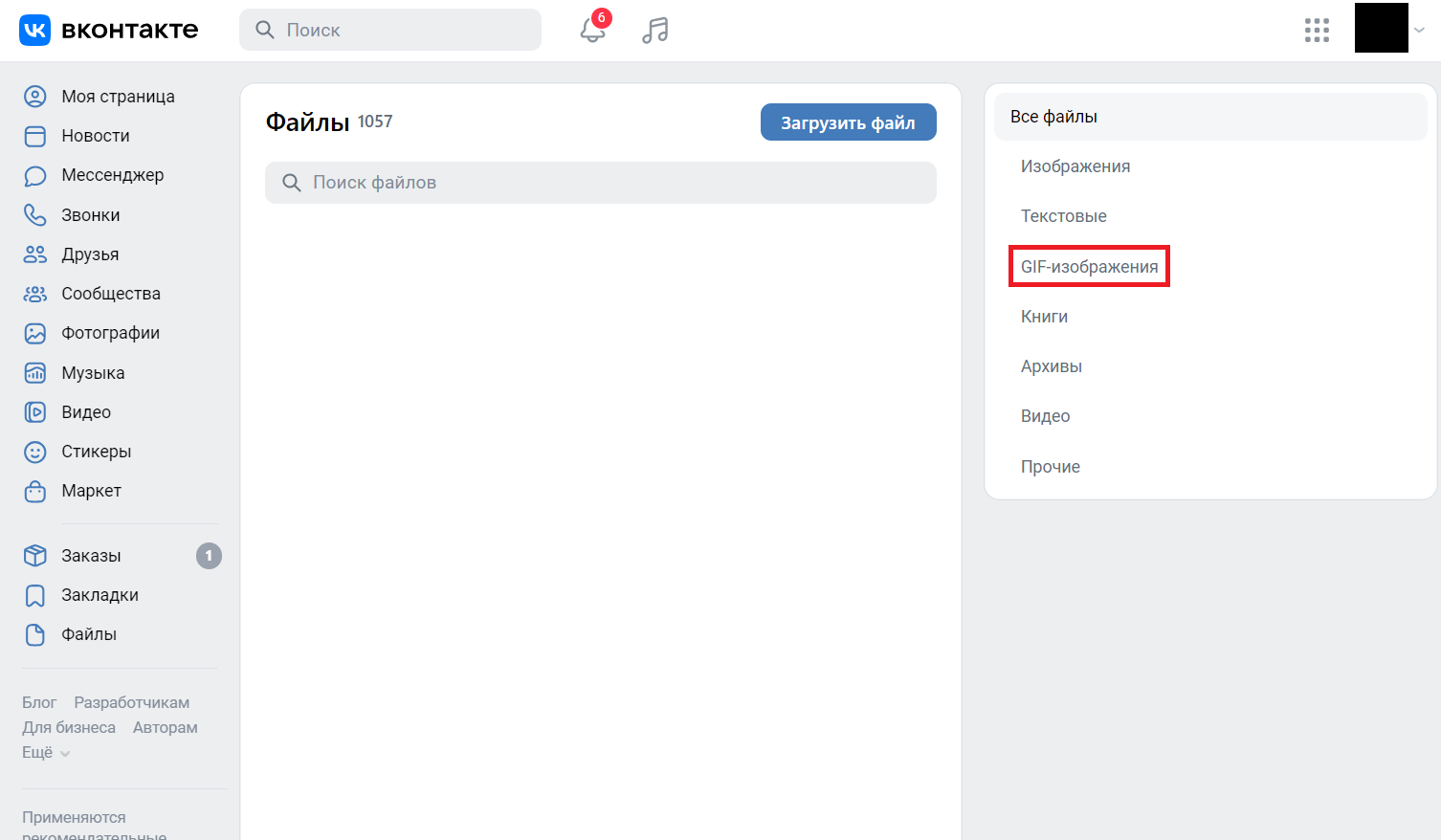1441x840 pixels.
Task: Open the music note player icon
Action: 655,31
